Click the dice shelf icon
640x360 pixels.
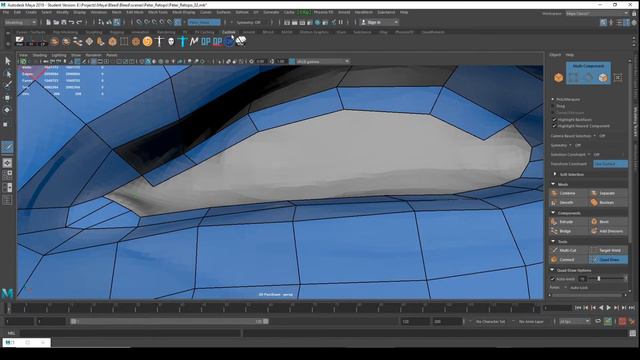pos(241,41)
